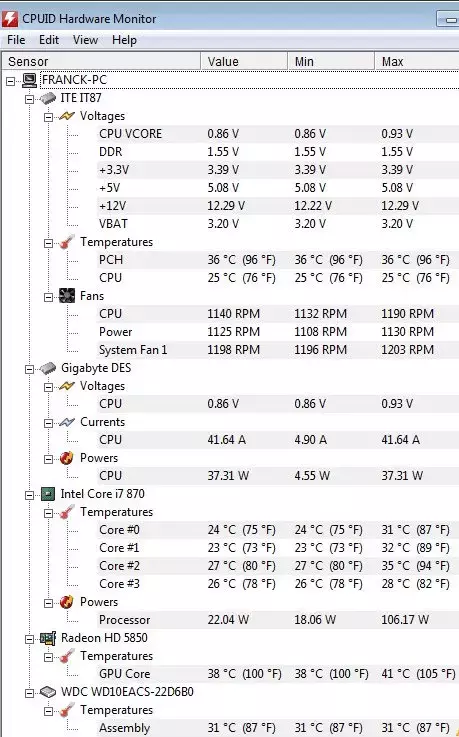The image size is (459, 737).
Task: Click the Fans icon under ITE IT87
Action: point(67,296)
